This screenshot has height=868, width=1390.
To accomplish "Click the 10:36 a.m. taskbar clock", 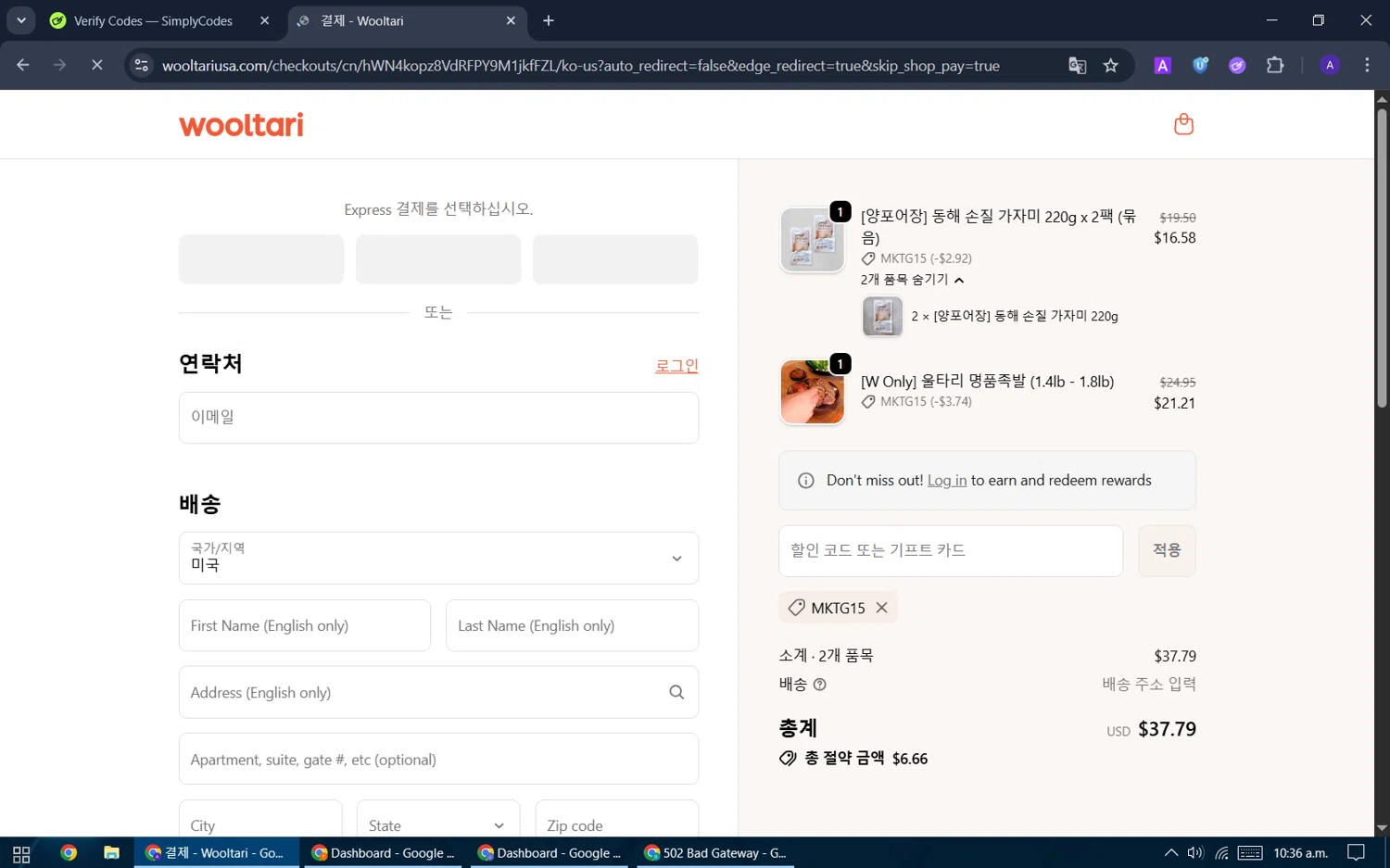I will pyautogui.click(x=1300, y=853).
